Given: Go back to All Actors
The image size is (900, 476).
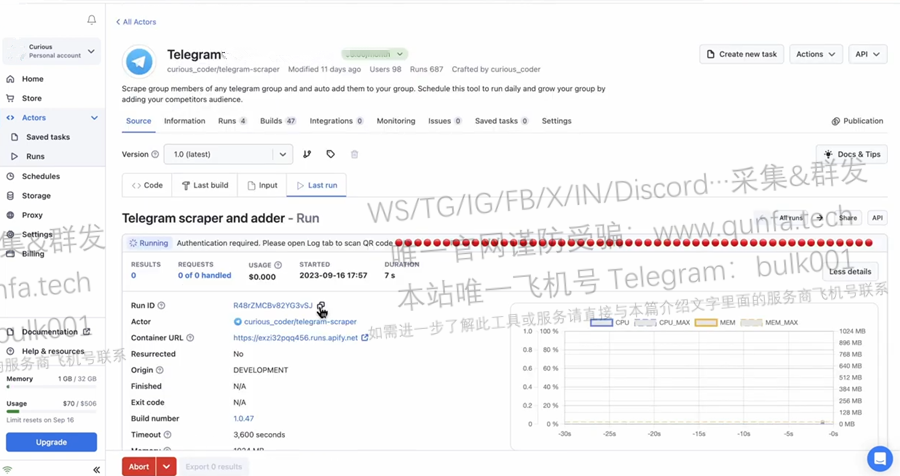Looking at the screenshot, I should pyautogui.click(x=136, y=22).
